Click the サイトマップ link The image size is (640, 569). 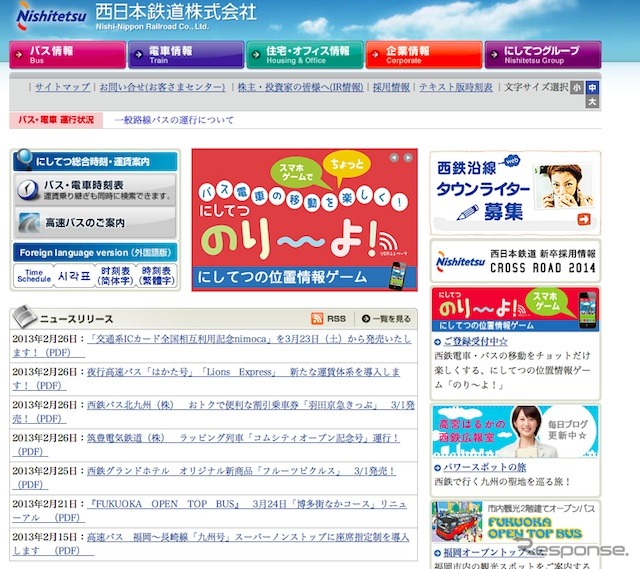click(62, 87)
